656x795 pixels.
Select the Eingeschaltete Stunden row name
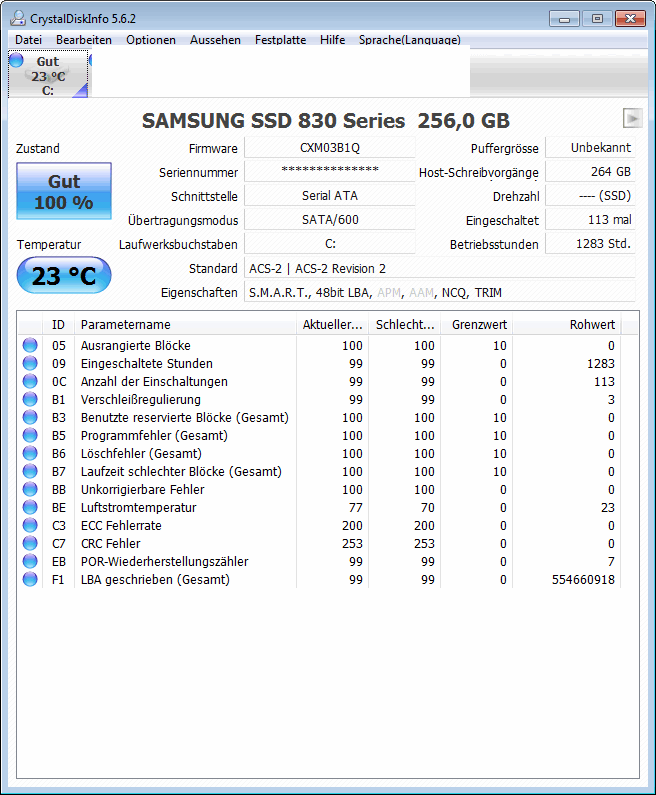point(147,364)
